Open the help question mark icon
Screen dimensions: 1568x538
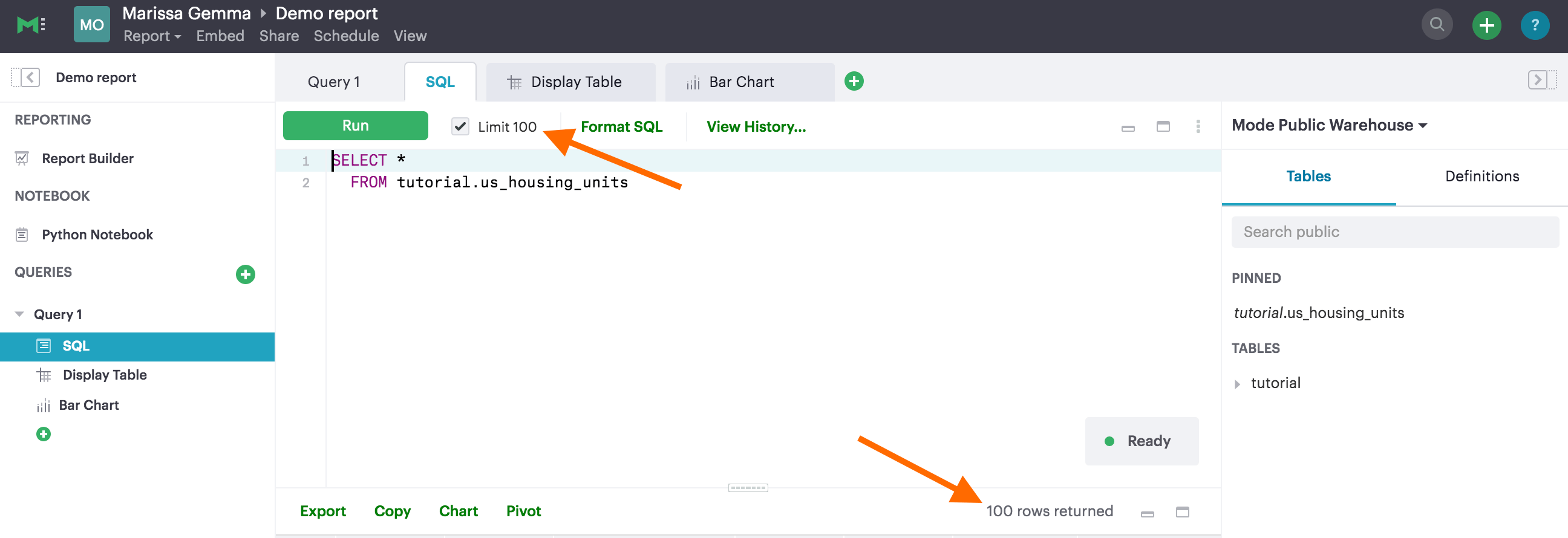(1535, 25)
